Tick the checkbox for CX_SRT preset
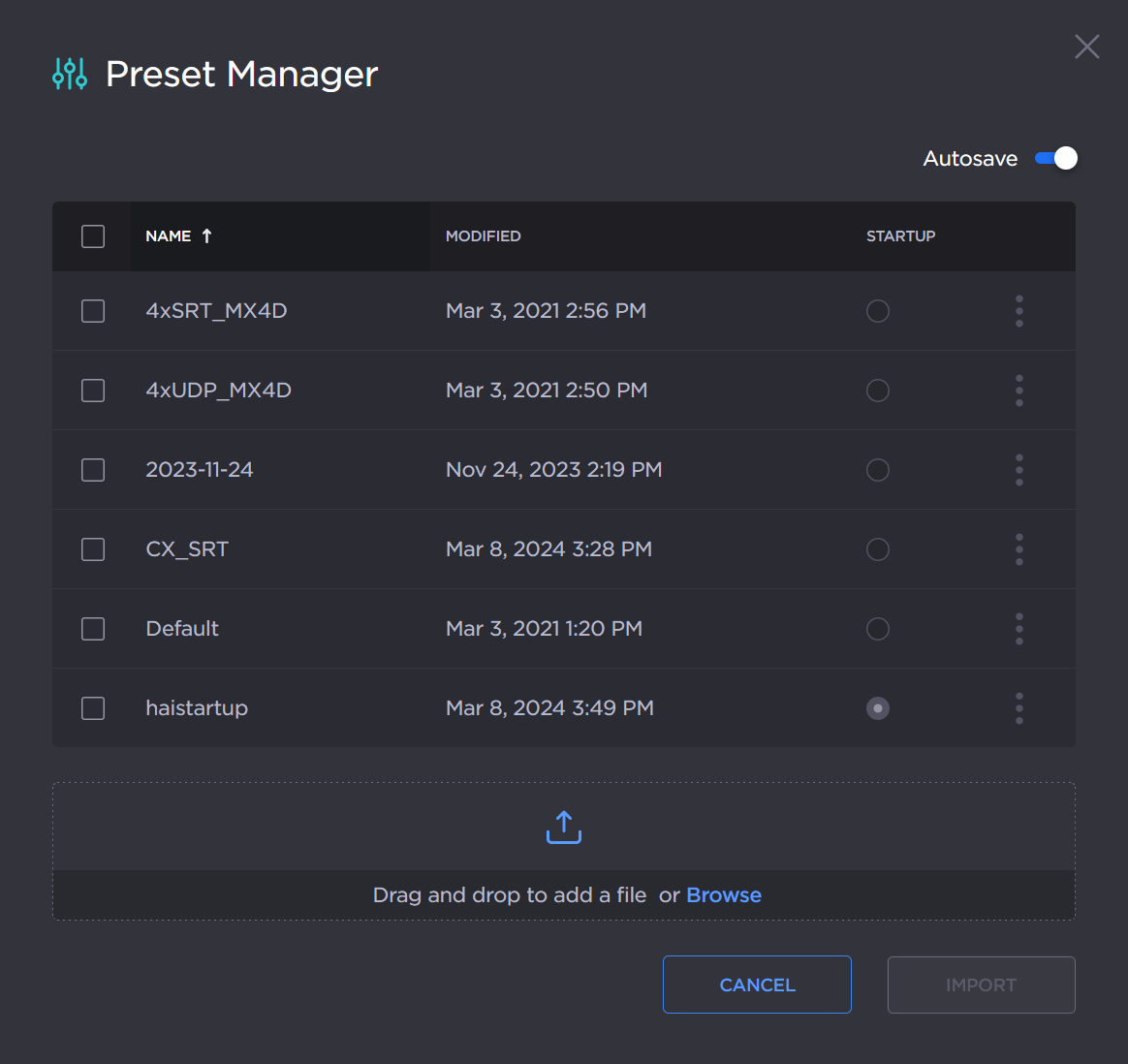Screen dimensions: 1128x1064 [x=93, y=549]
